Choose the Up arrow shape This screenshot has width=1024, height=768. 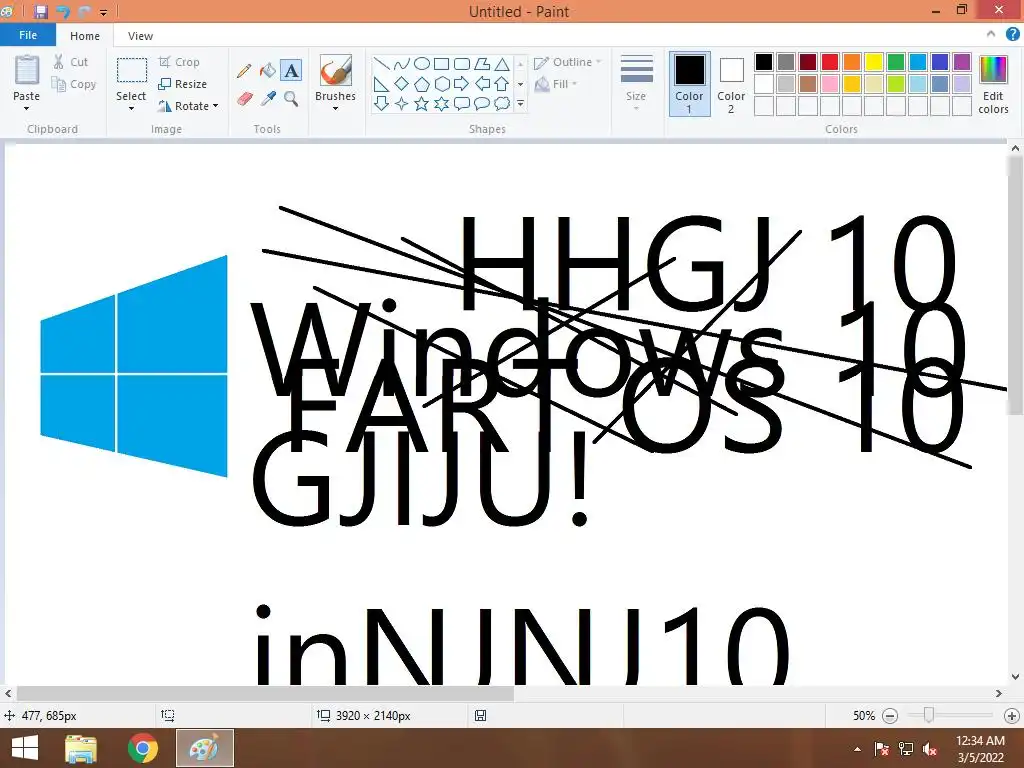502,84
